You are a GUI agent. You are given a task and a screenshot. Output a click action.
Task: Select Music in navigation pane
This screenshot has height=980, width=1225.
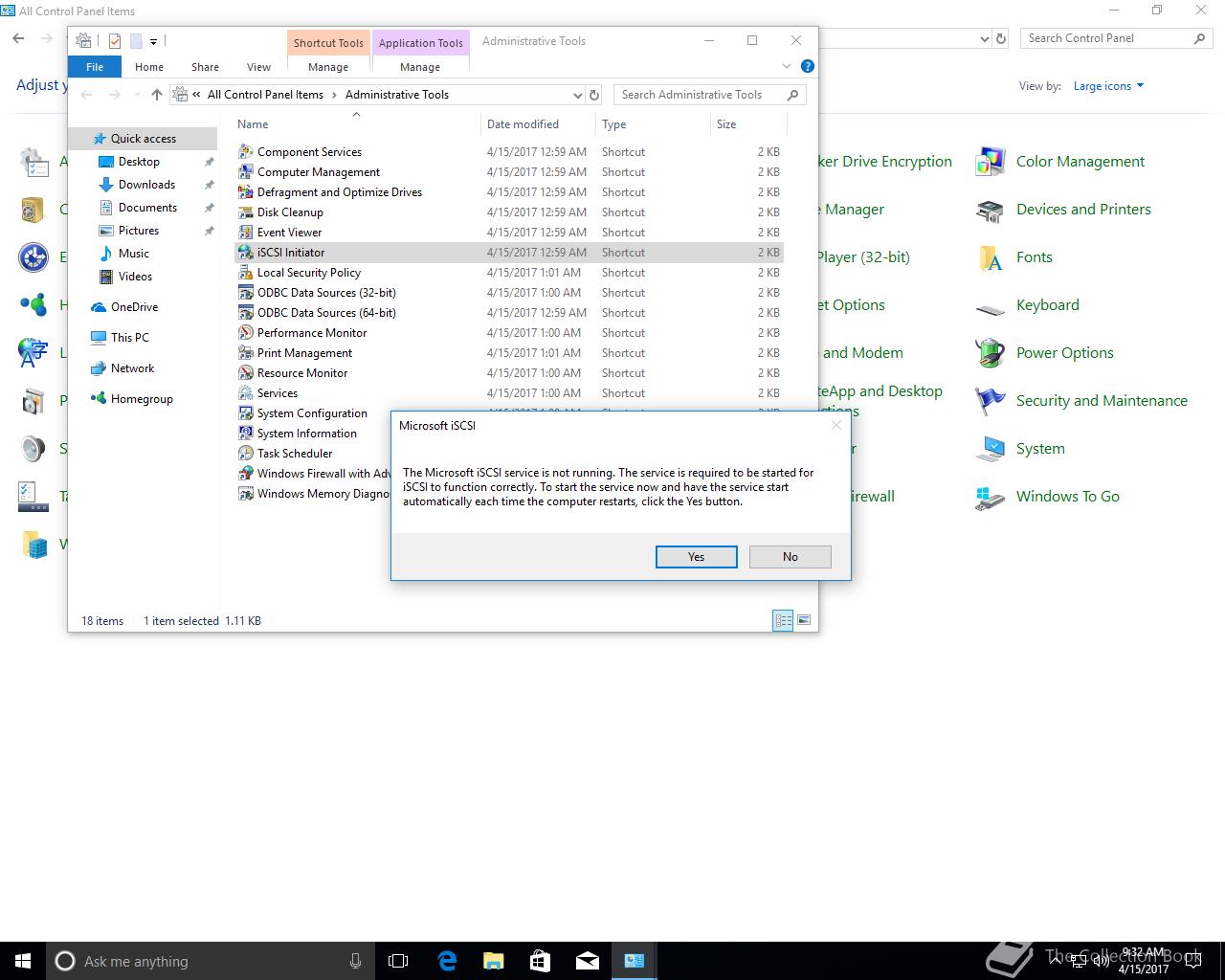(x=133, y=254)
